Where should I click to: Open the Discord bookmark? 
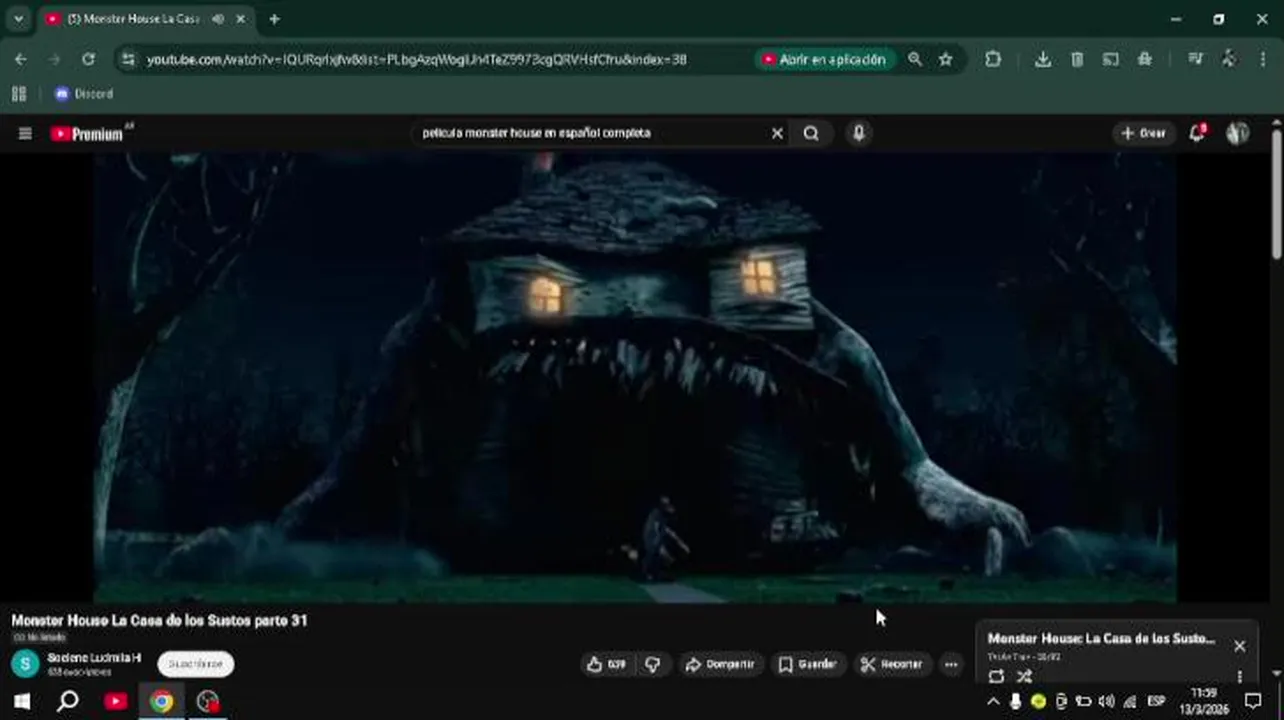84,94
